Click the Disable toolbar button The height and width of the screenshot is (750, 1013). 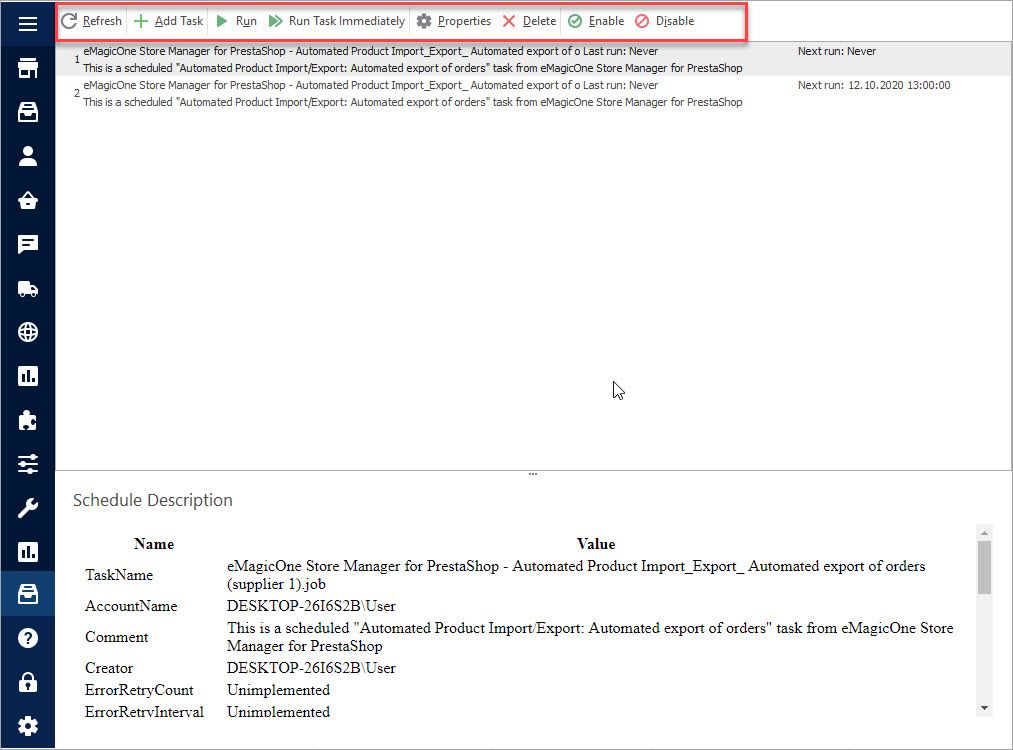pos(665,21)
